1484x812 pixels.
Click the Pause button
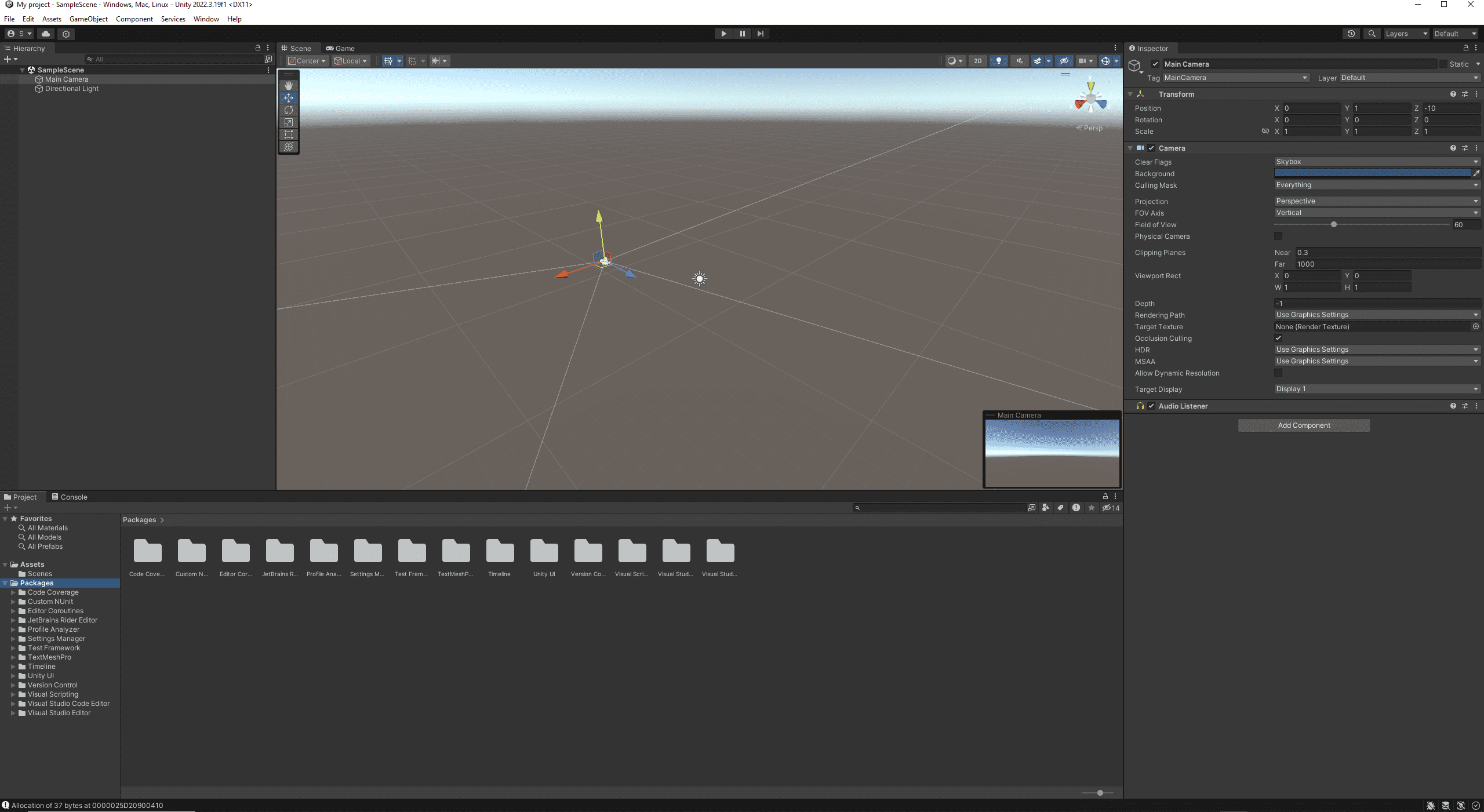pyautogui.click(x=742, y=33)
